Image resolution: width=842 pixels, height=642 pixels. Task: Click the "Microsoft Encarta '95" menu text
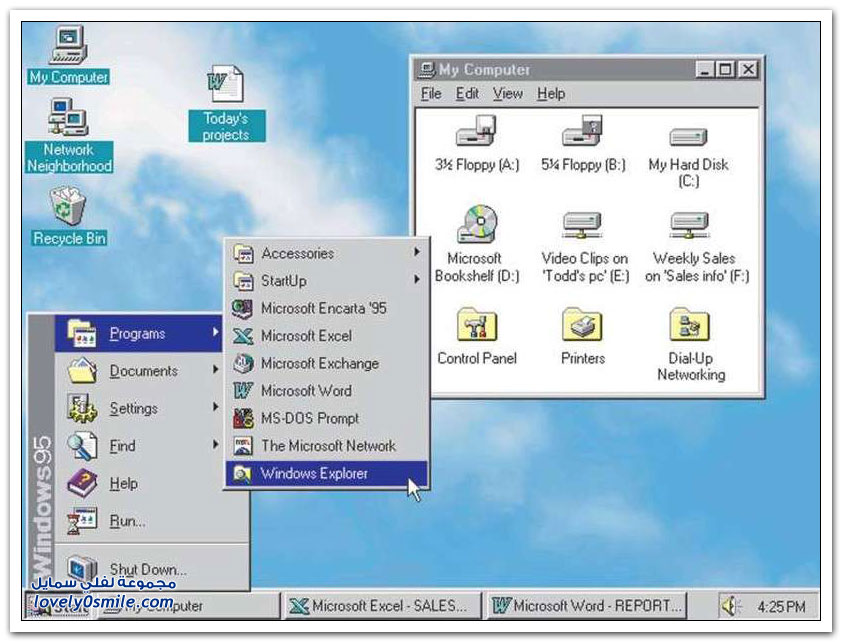point(324,308)
